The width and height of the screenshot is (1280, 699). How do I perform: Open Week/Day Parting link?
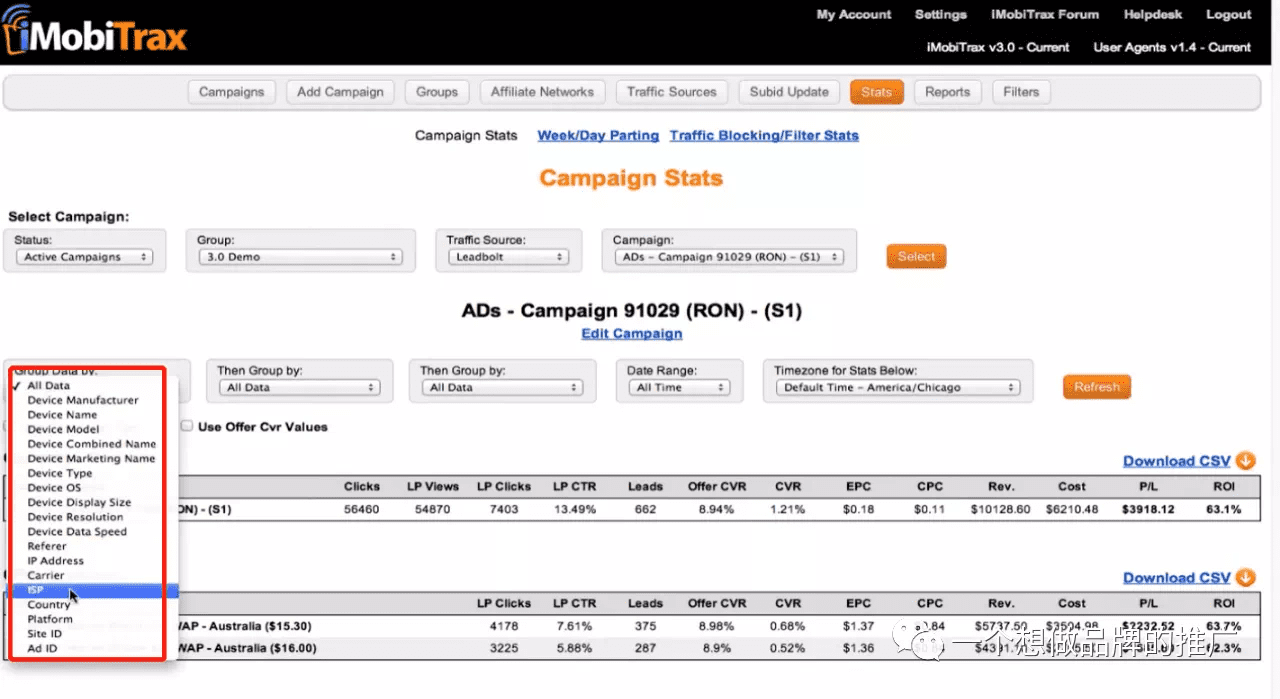point(598,136)
